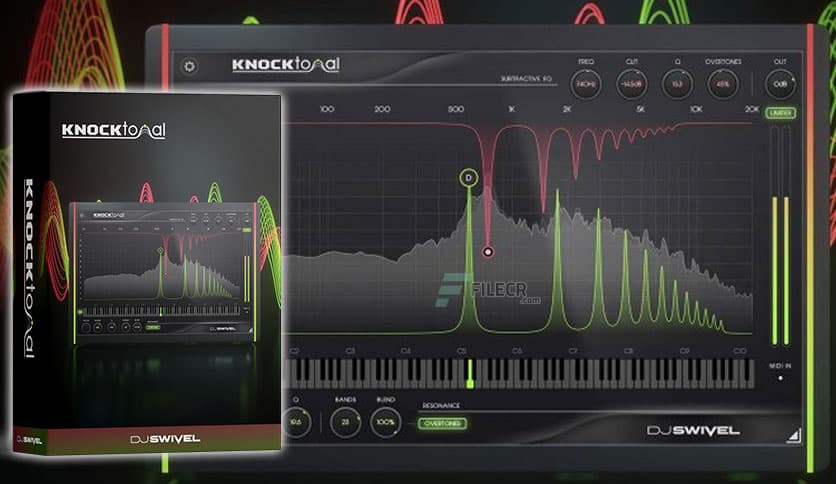
Task: Click the RESONANCE section label
Action: 441,406
